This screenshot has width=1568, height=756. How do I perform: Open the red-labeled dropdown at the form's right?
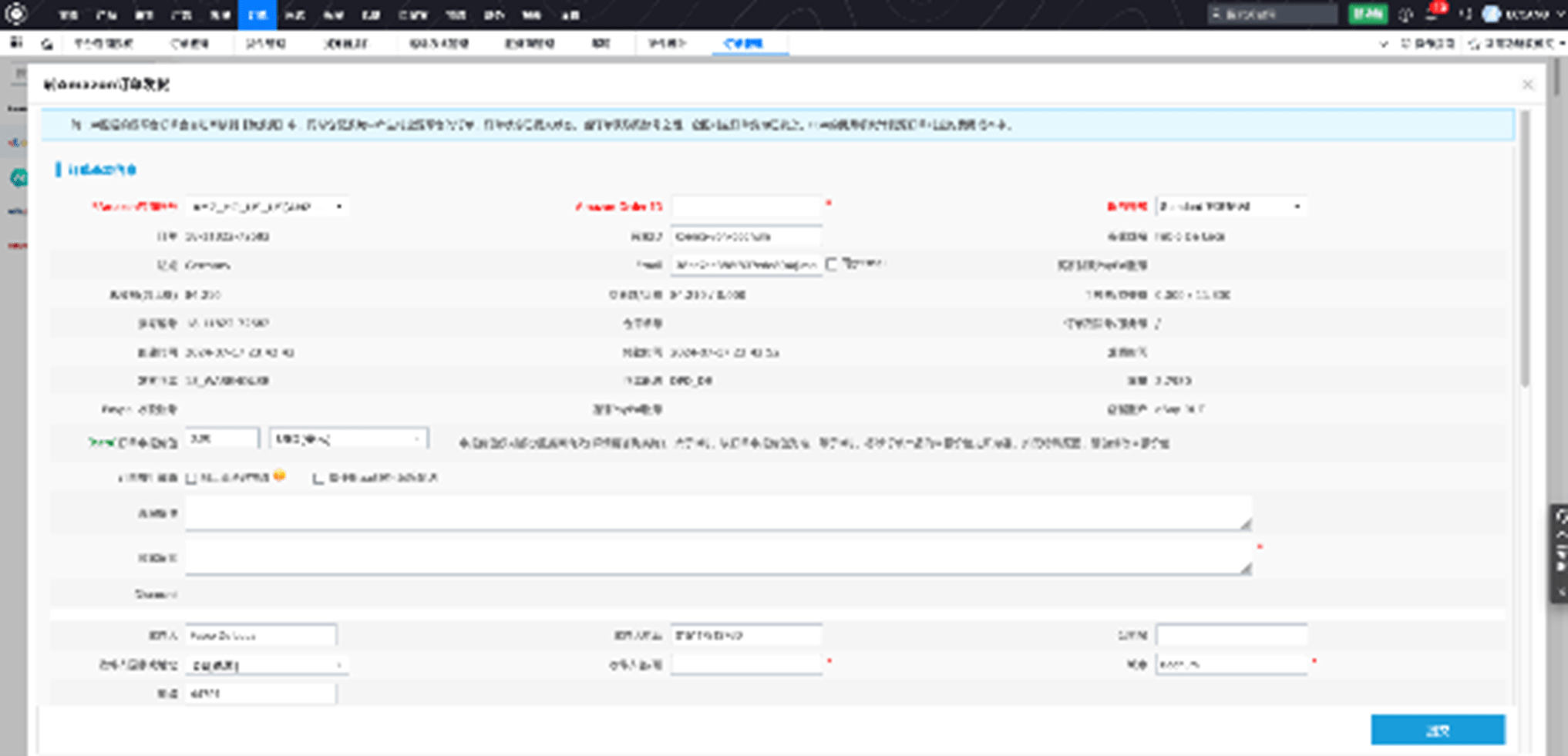click(1230, 207)
